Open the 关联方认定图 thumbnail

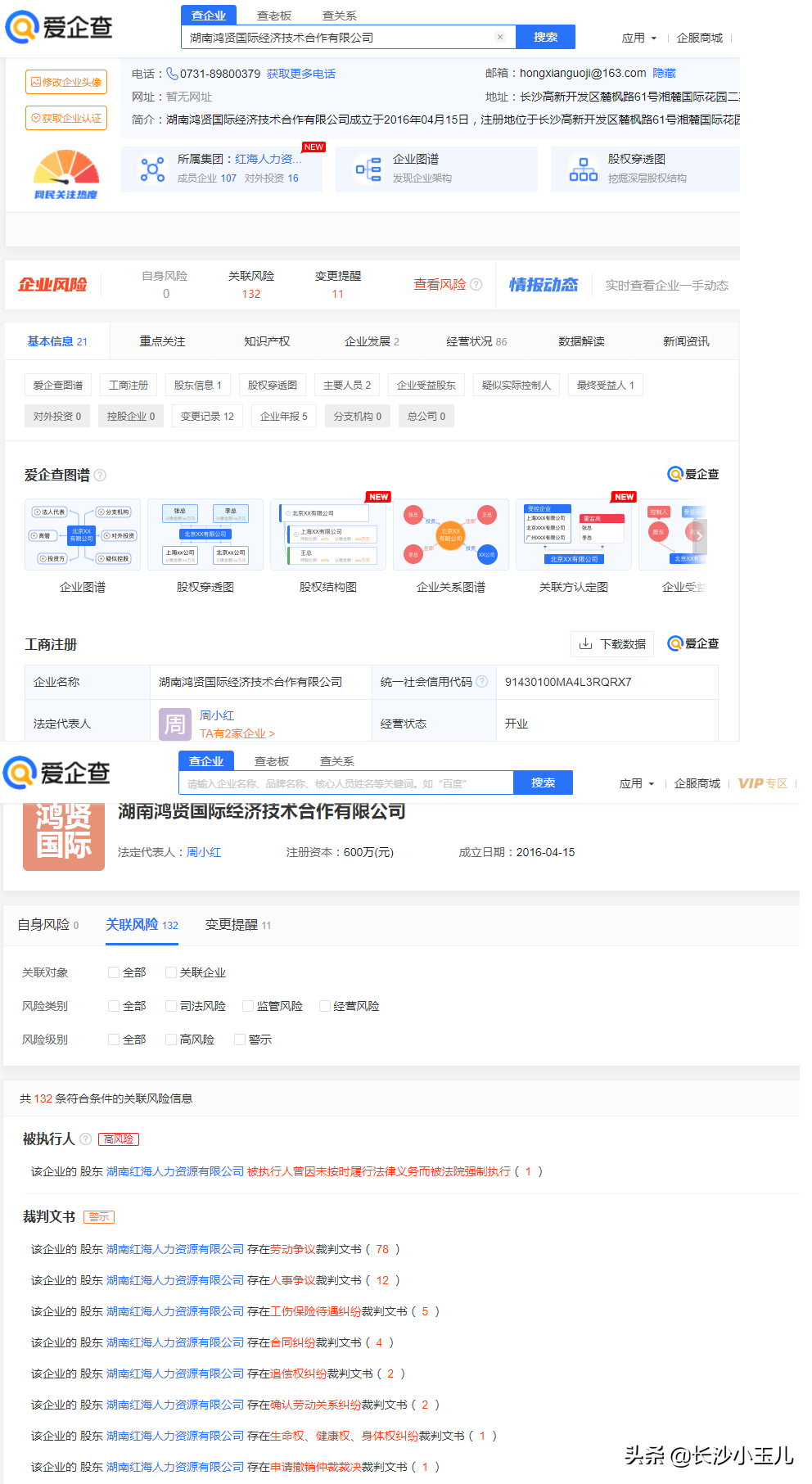pyautogui.click(x=574, y=535)
